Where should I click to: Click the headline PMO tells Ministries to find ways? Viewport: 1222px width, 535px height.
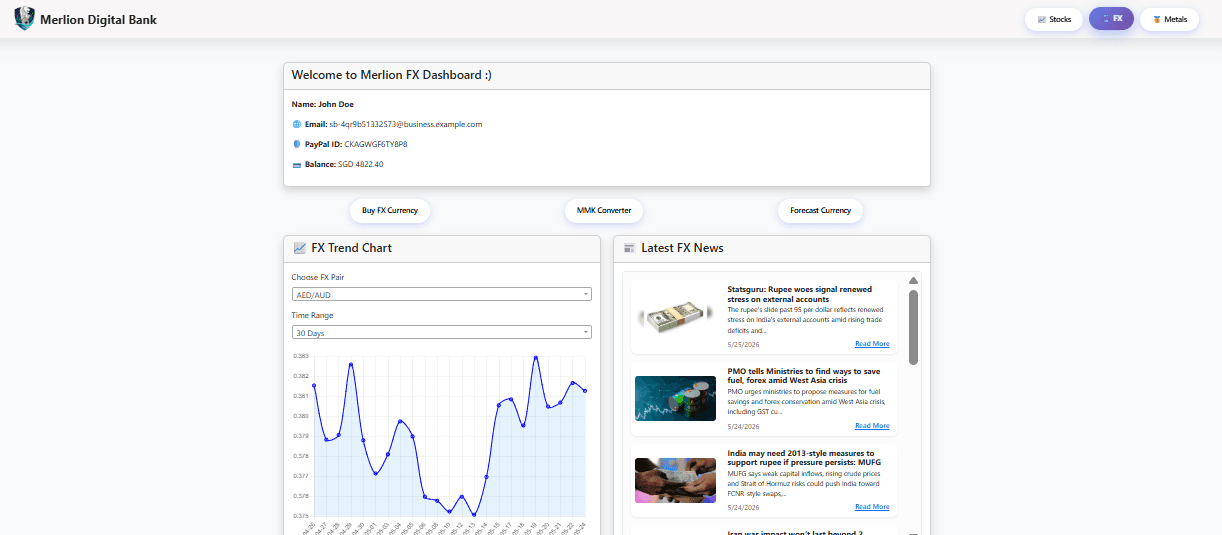tap(804, 376)
